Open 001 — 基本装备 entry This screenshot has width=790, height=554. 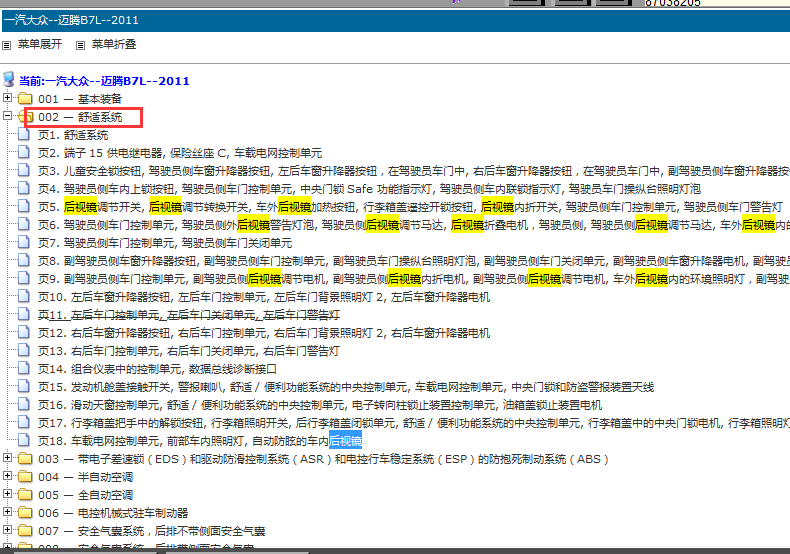(80, 99)
